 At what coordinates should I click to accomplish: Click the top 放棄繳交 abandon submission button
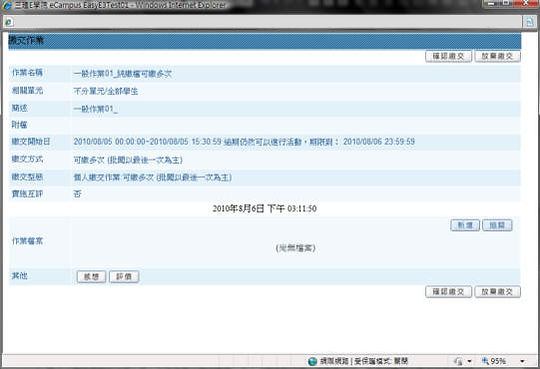tap(497, 56)
